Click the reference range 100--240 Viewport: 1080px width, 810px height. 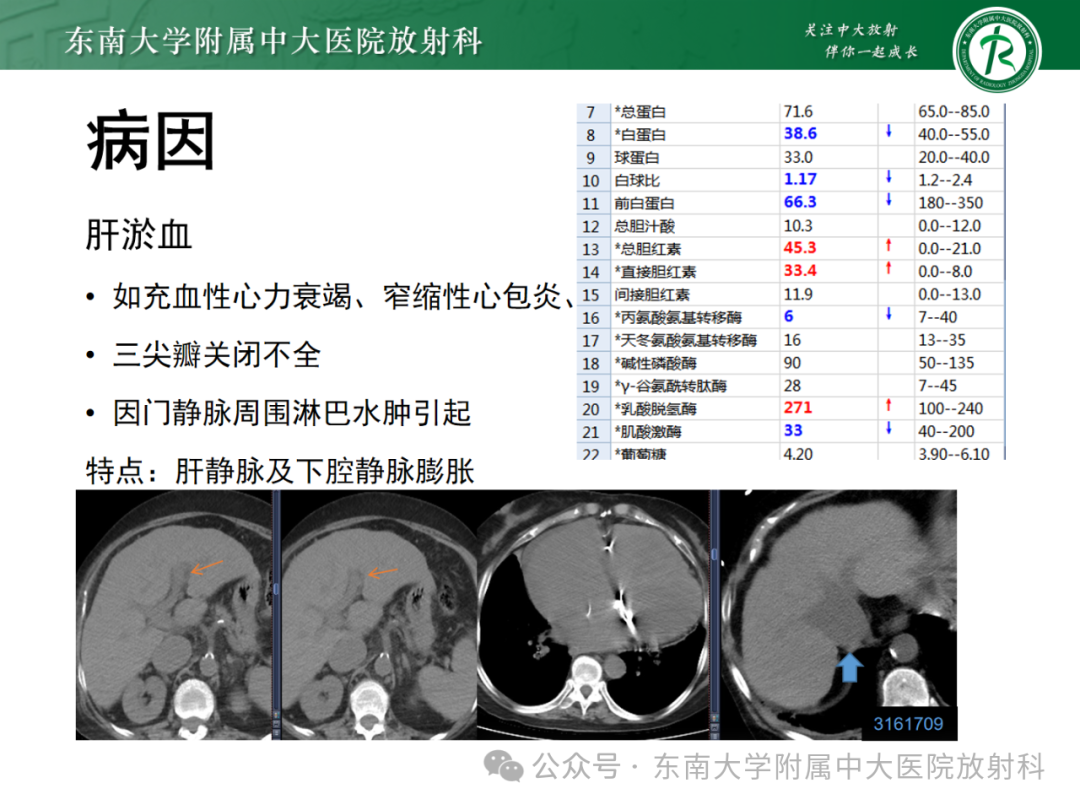951,408
